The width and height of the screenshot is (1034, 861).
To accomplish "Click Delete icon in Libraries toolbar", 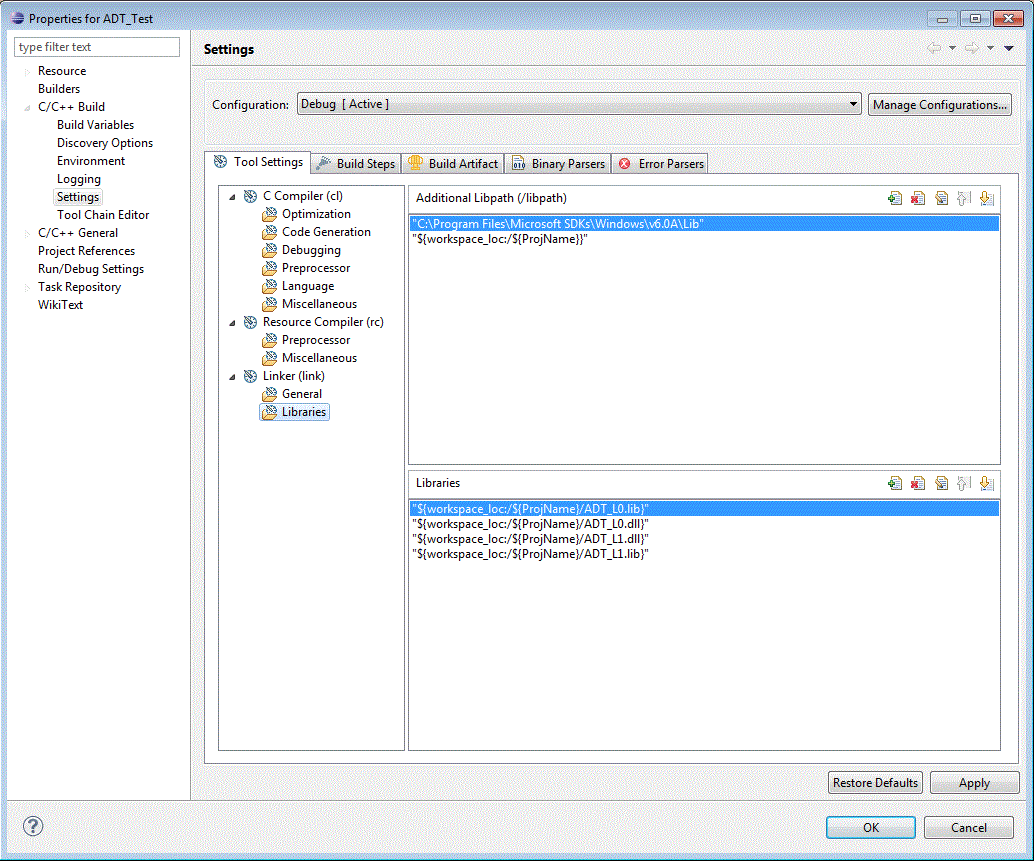I will [918, 484].
